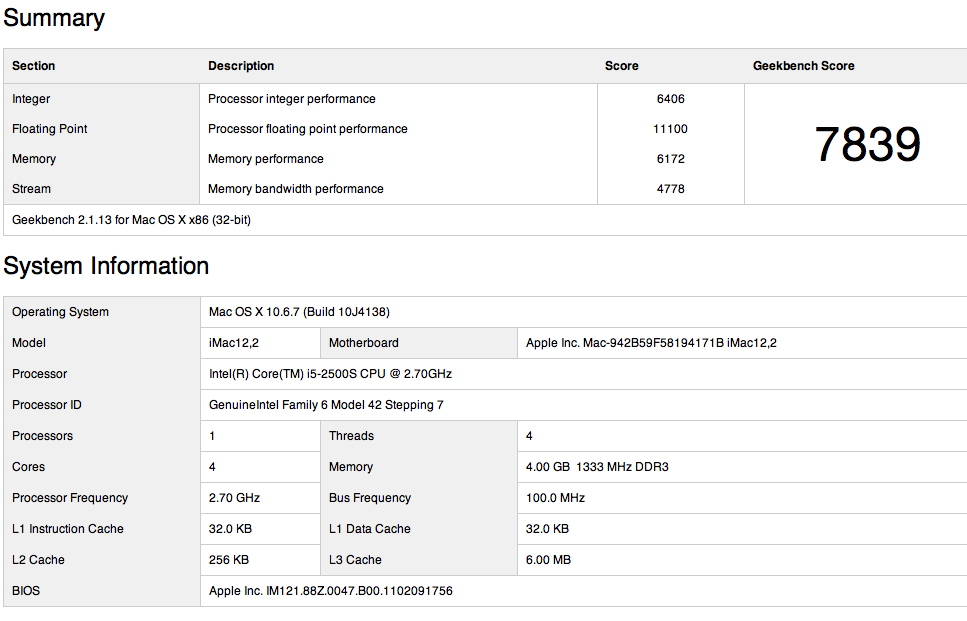Click the Processor ID value

pyautogui.click(x=326, y=405)
